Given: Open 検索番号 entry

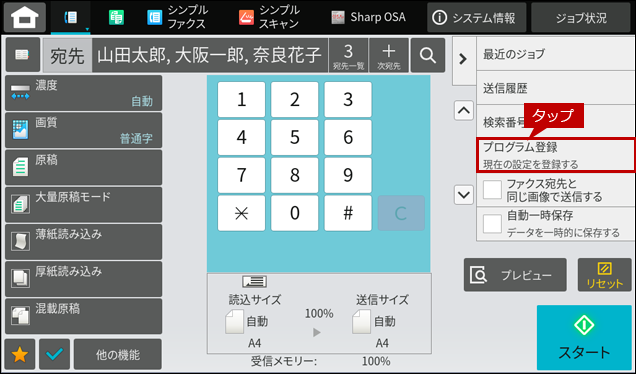Looking at the screenshot, I should coord(556,122).
